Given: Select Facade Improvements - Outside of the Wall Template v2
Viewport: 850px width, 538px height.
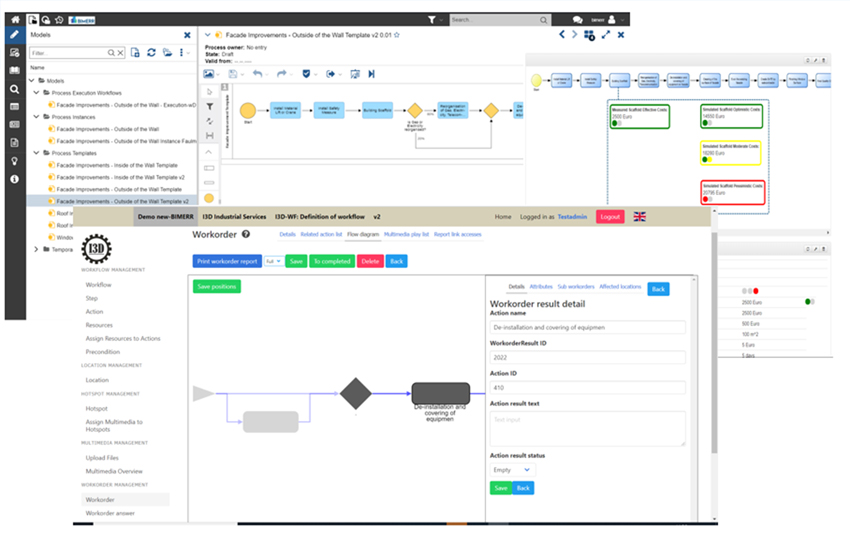Looking at the screenshot, I should click(x=123, y=201).
